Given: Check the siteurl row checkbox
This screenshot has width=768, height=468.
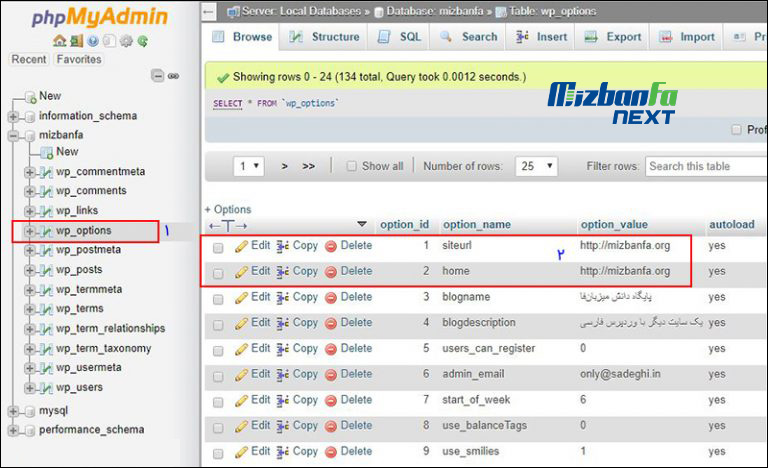Looking at the screenshot, I should (218, 248).
